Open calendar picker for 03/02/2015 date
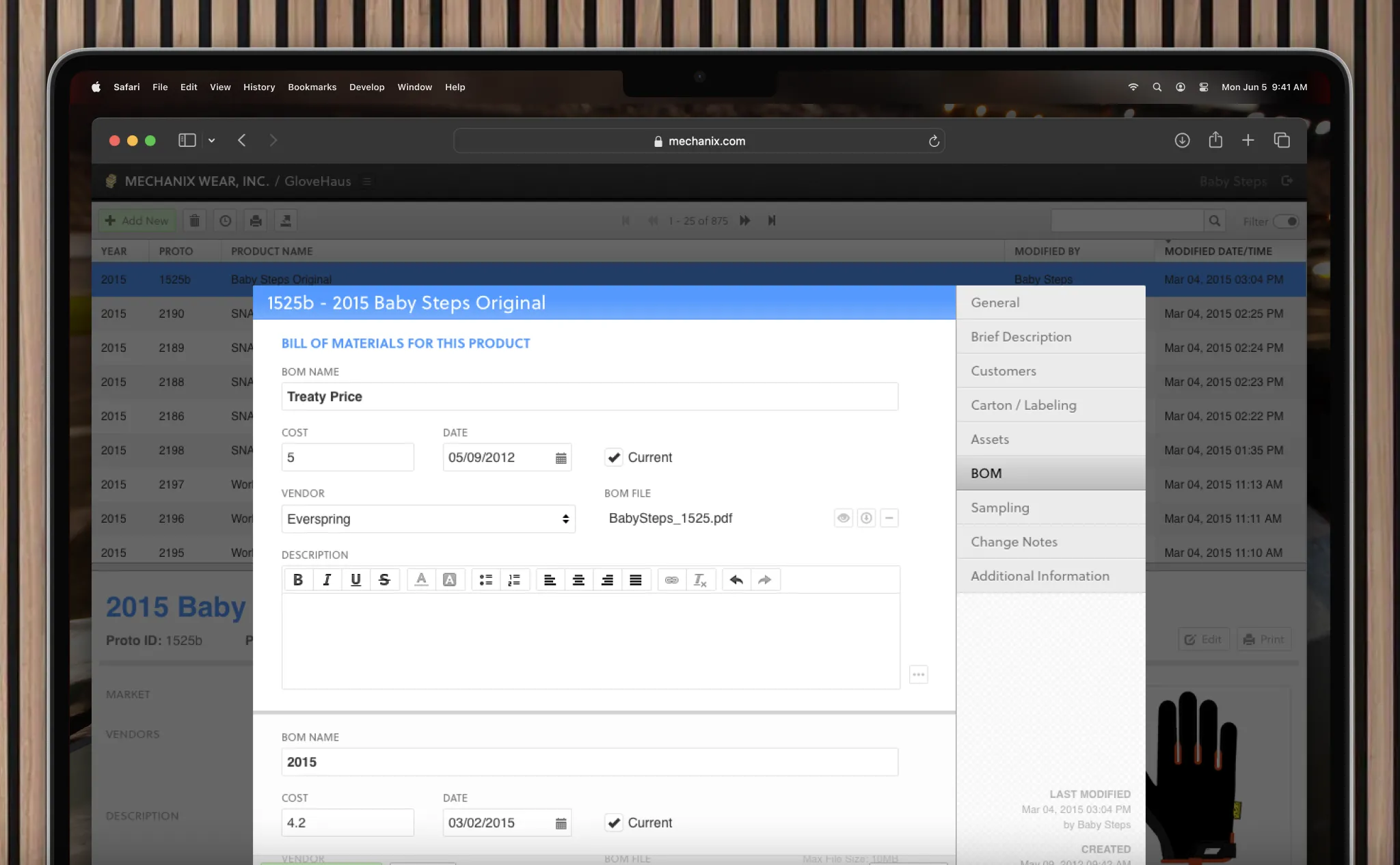The image size is (1400, 865). pos(561,823)
